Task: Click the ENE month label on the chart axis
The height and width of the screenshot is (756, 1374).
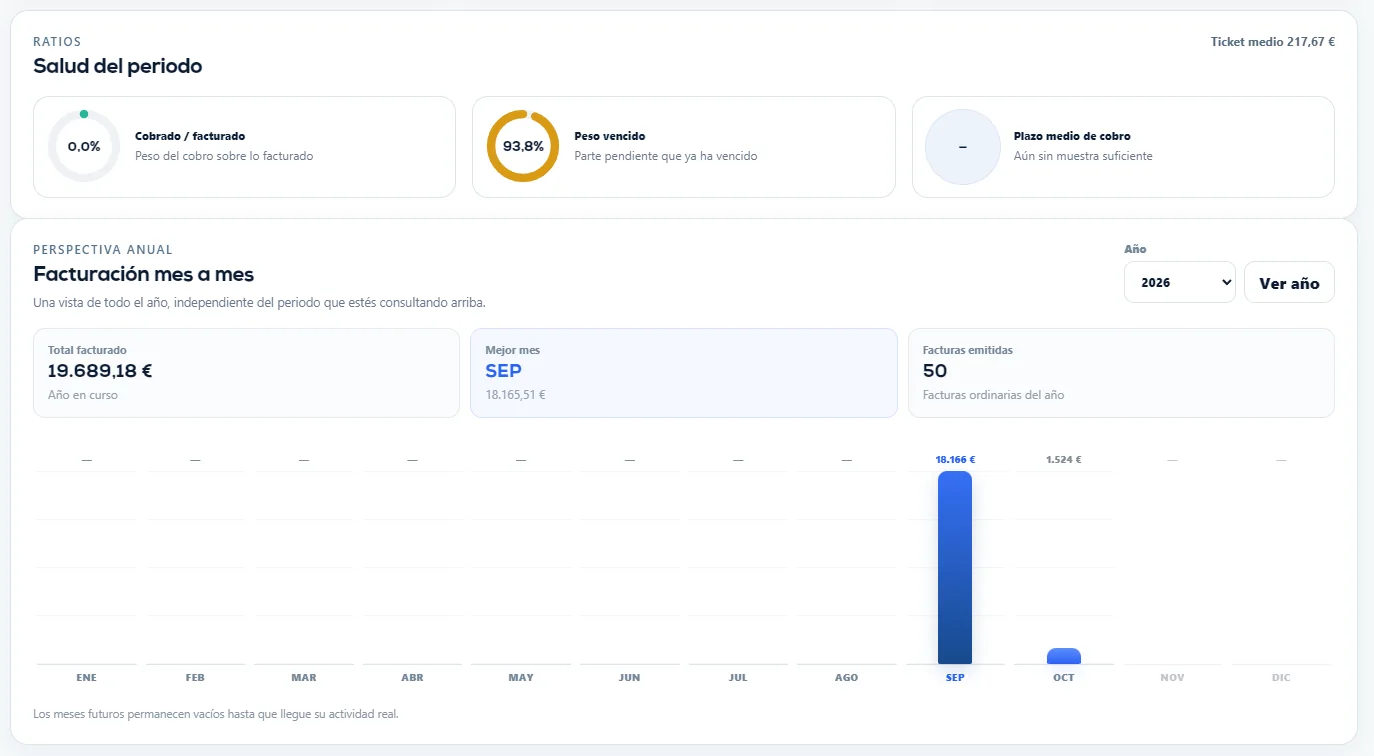Action: 87,678
